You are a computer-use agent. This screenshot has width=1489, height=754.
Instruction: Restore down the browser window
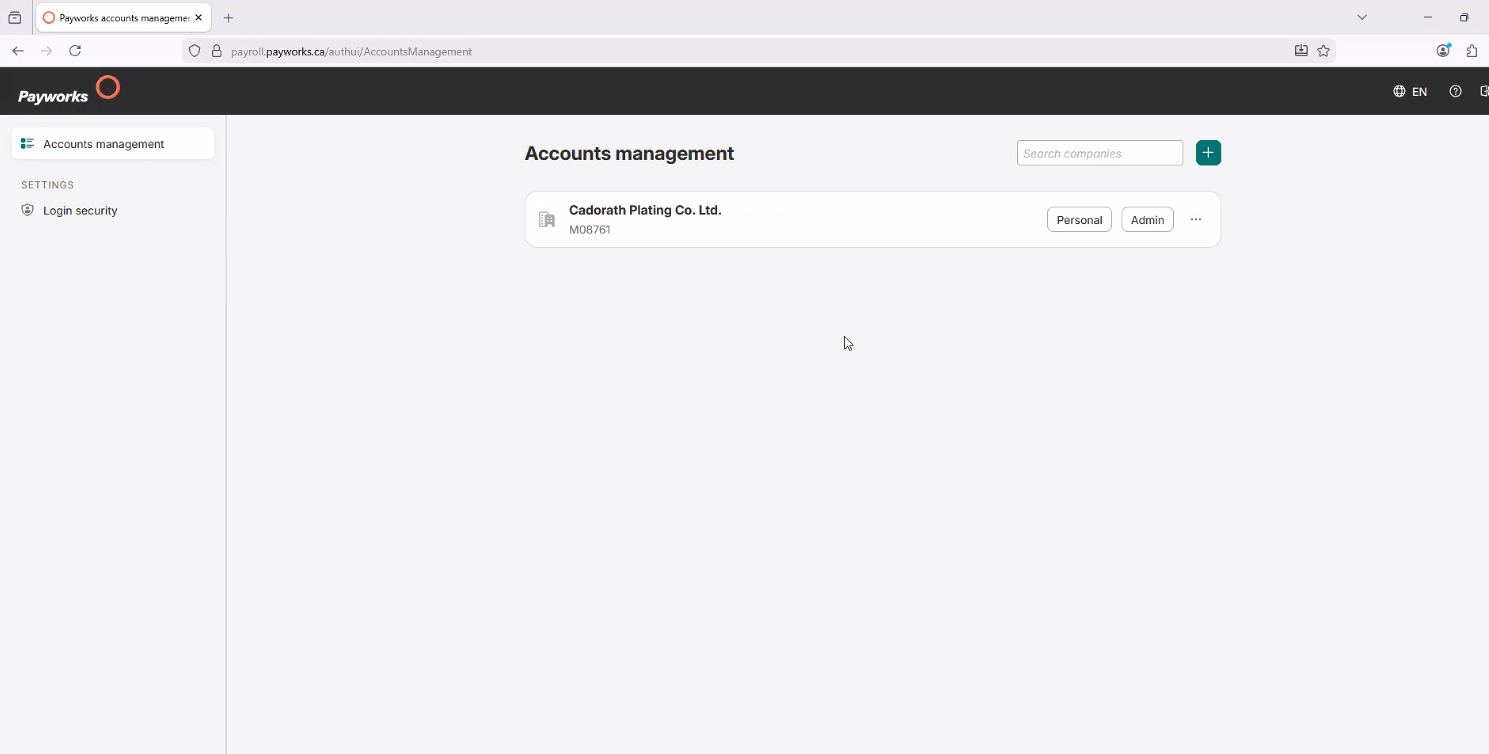coord(1464,17)
